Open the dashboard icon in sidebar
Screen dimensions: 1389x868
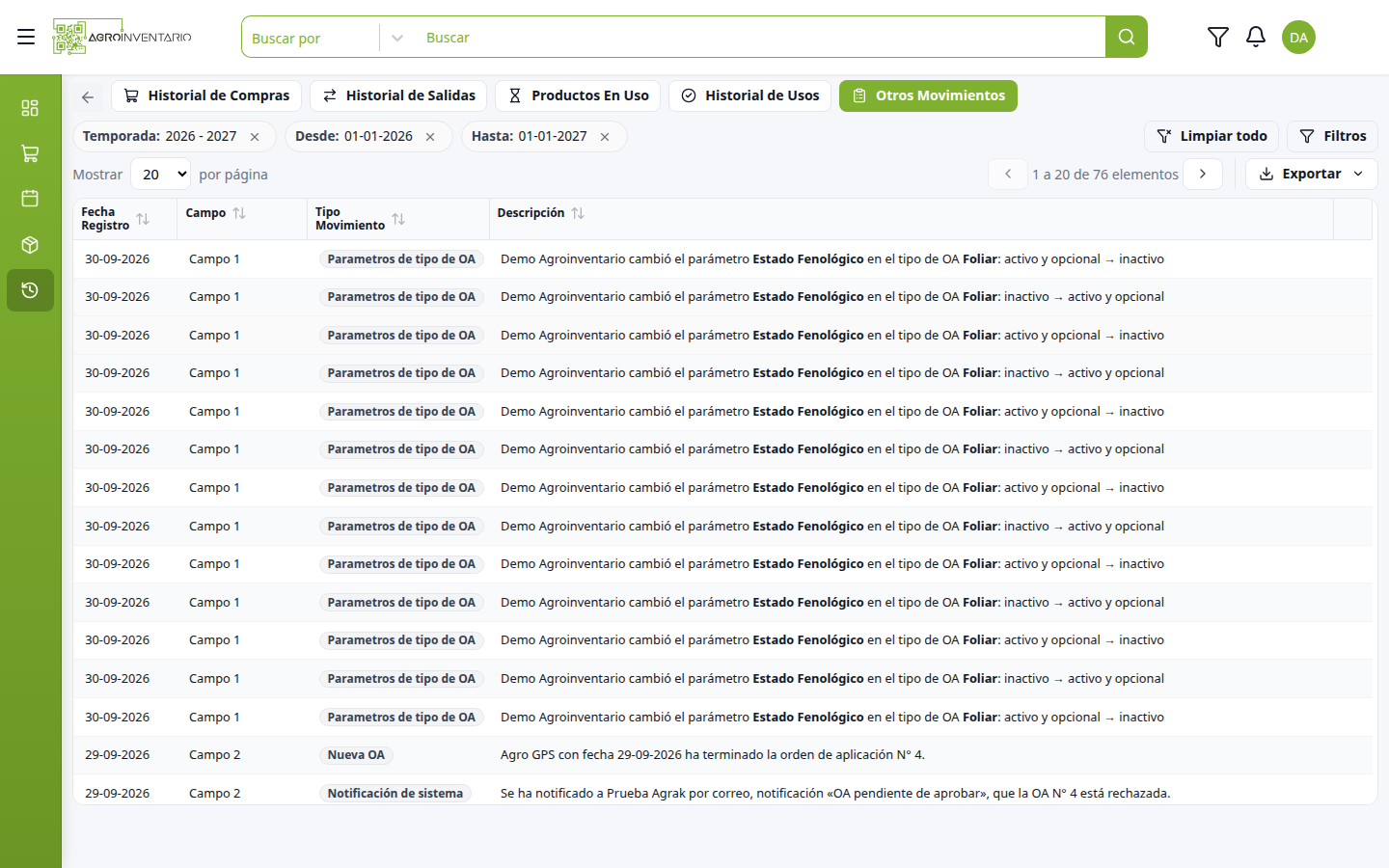pyautogui.click(x=30, y=107)
